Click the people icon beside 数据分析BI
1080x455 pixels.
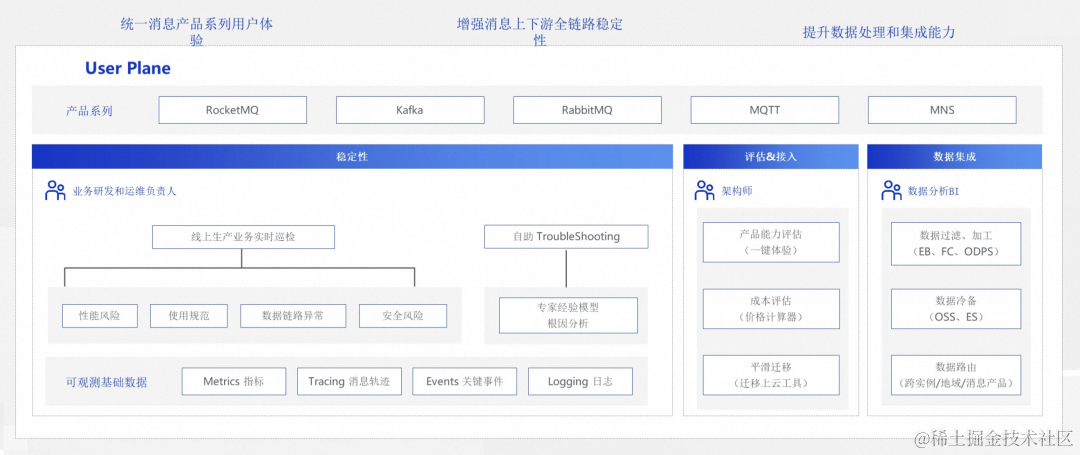pyautogui.click(x=891, y=191)
